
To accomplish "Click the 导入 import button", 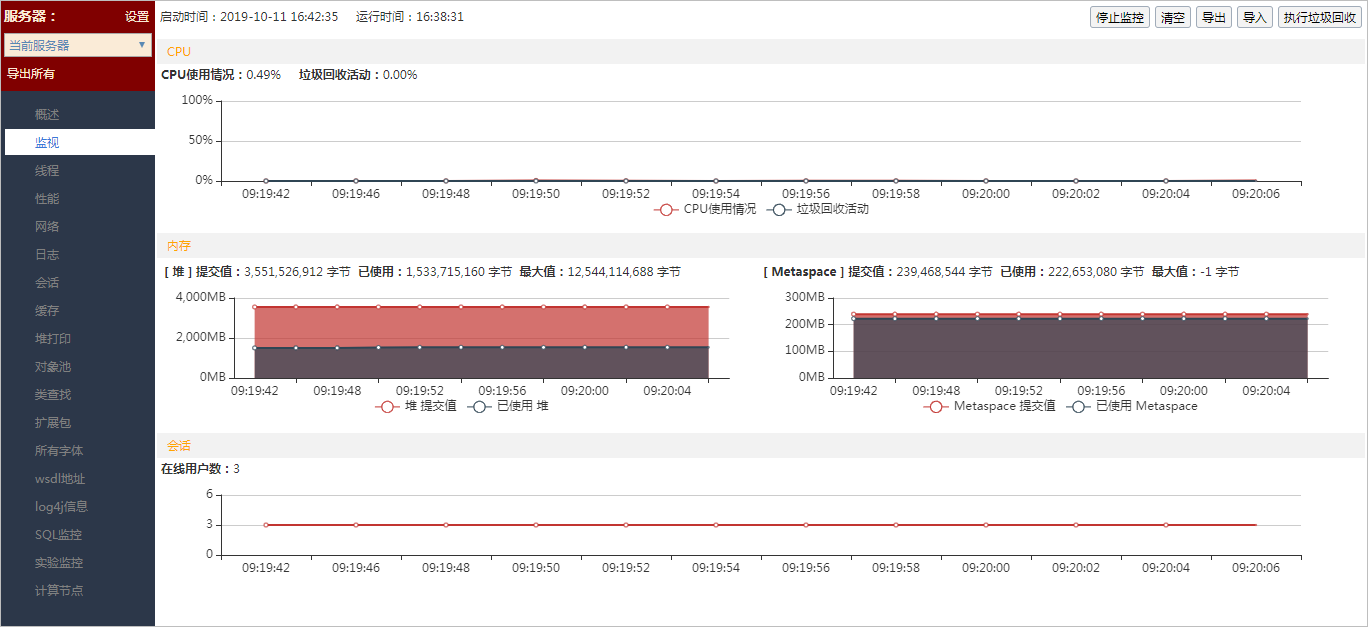I will pyautogui.click(x=1254, y=17).
